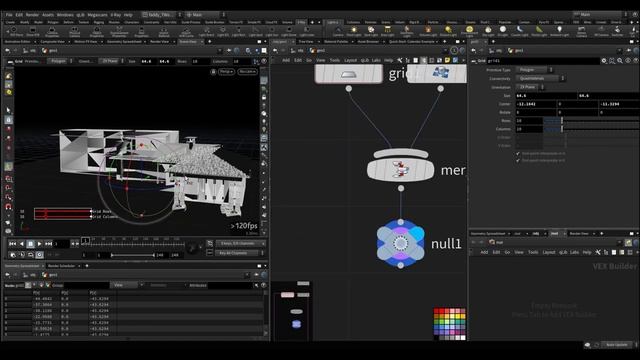This screenshot has width=640, height=360.
Task: Toggle real-time playback button
Action: tap(40, 255)
